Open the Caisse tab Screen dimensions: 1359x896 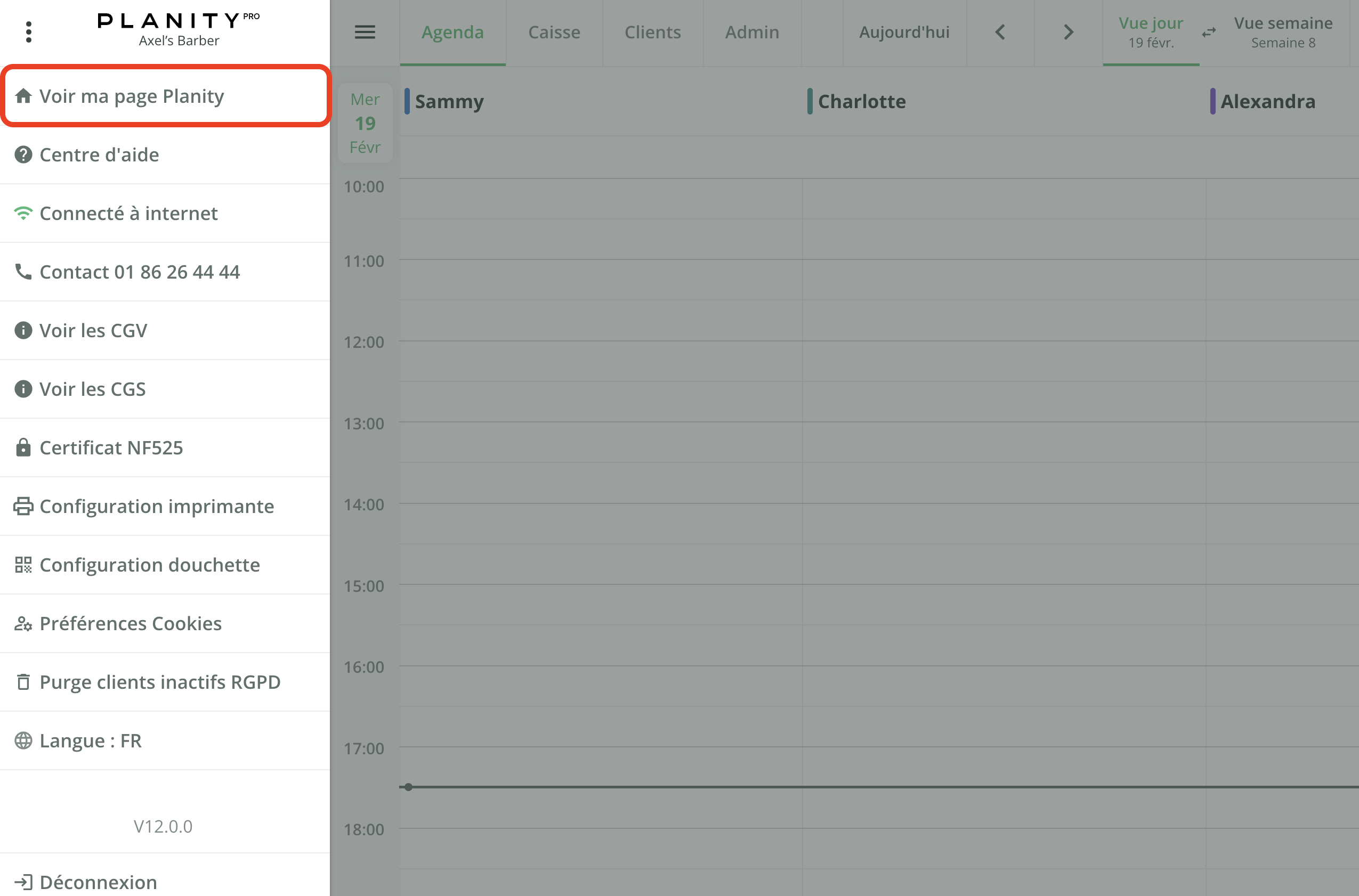pos(554,32)
